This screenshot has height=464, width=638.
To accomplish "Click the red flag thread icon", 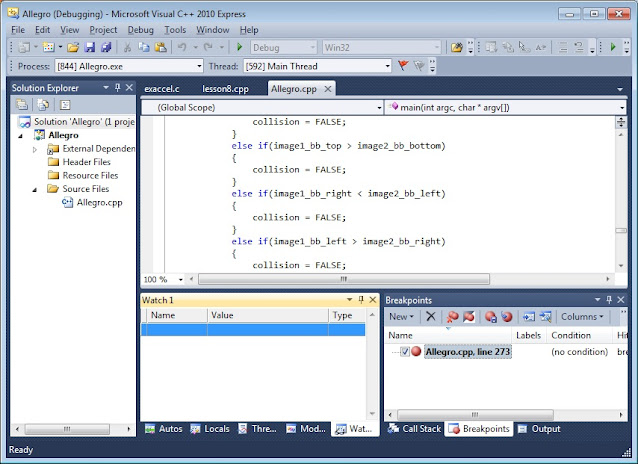I will 403,66.
